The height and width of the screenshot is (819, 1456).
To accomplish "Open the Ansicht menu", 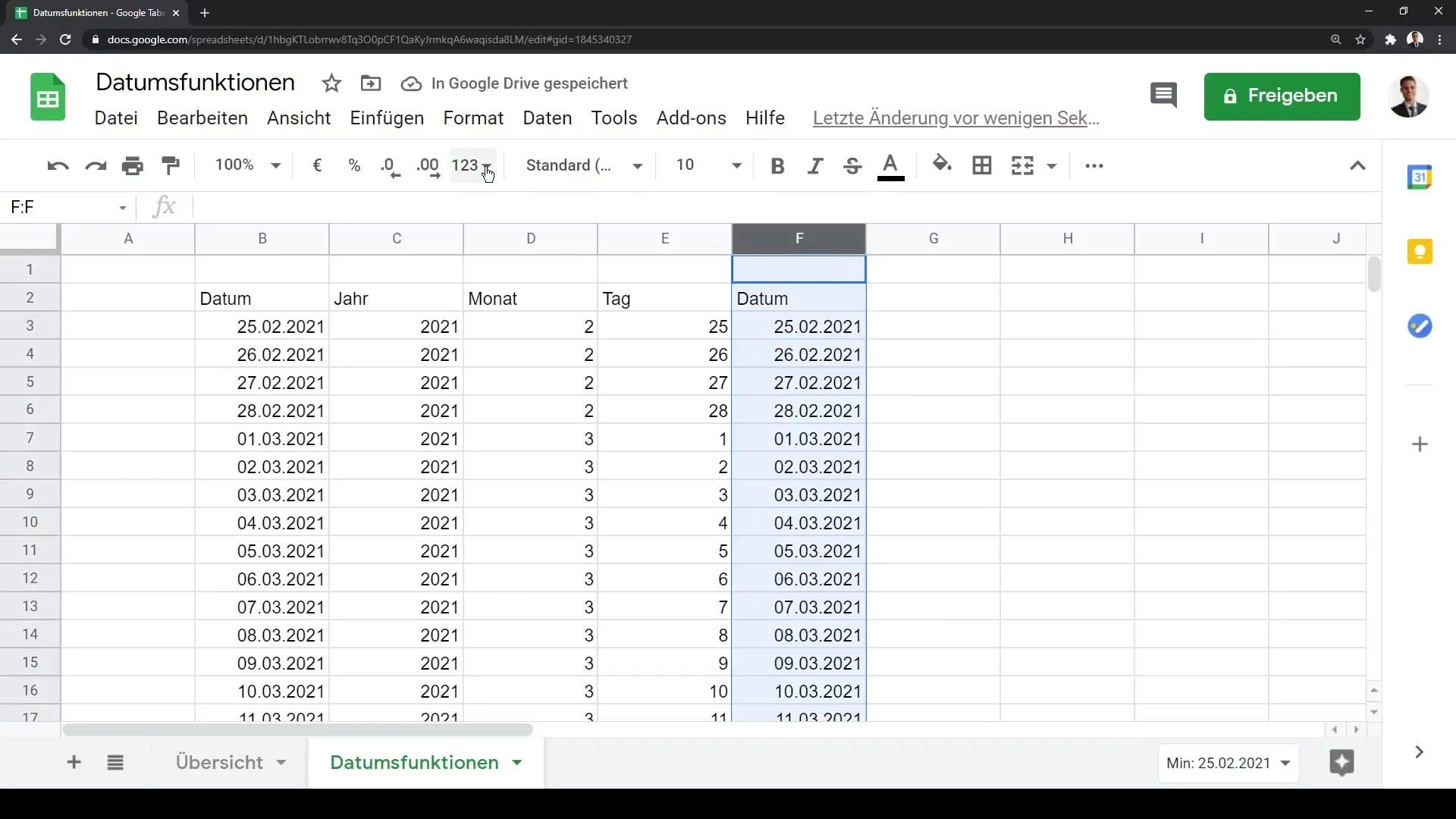I will (299, 118).
